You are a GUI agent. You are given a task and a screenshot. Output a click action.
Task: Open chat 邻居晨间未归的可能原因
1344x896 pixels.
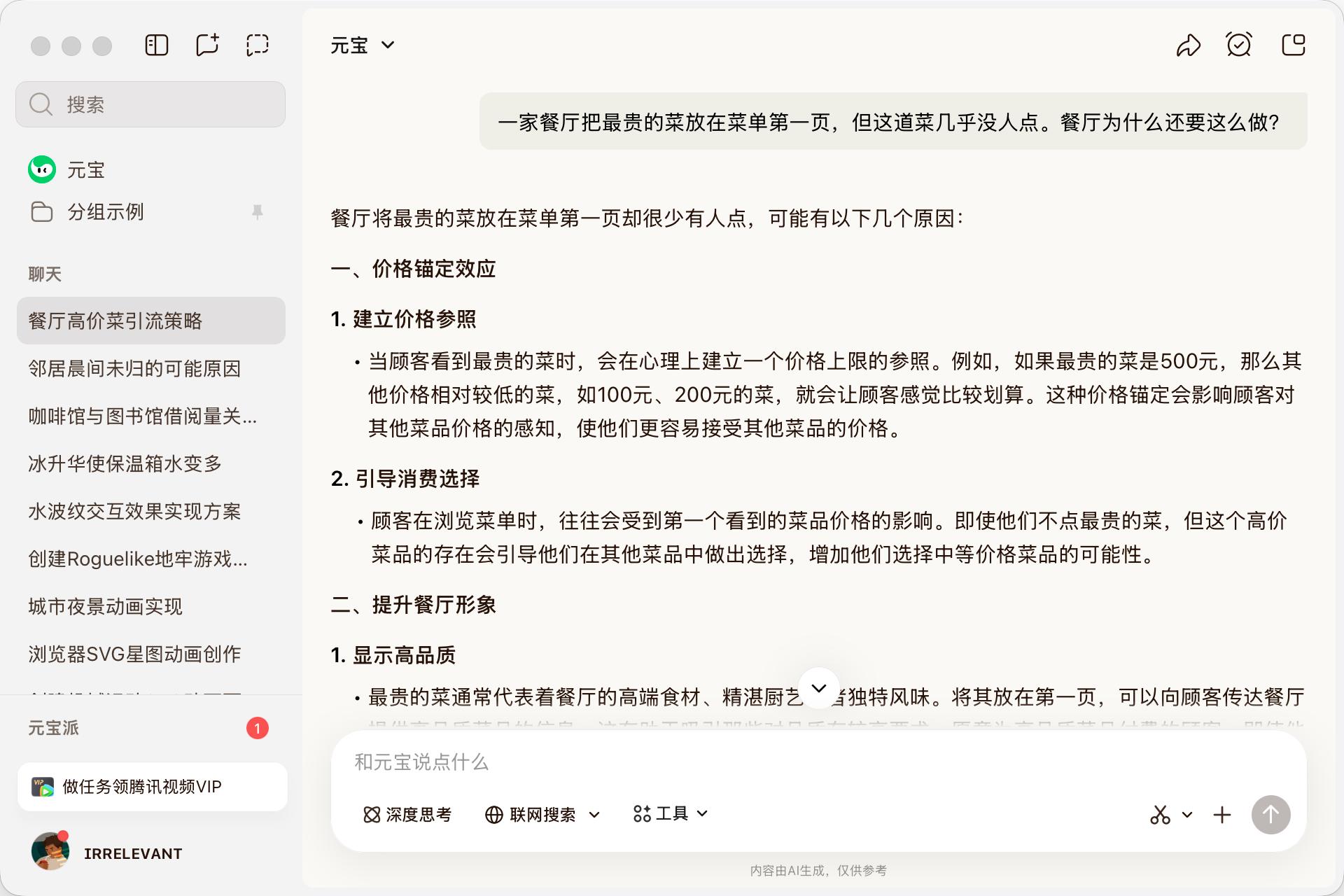point(134,368)
